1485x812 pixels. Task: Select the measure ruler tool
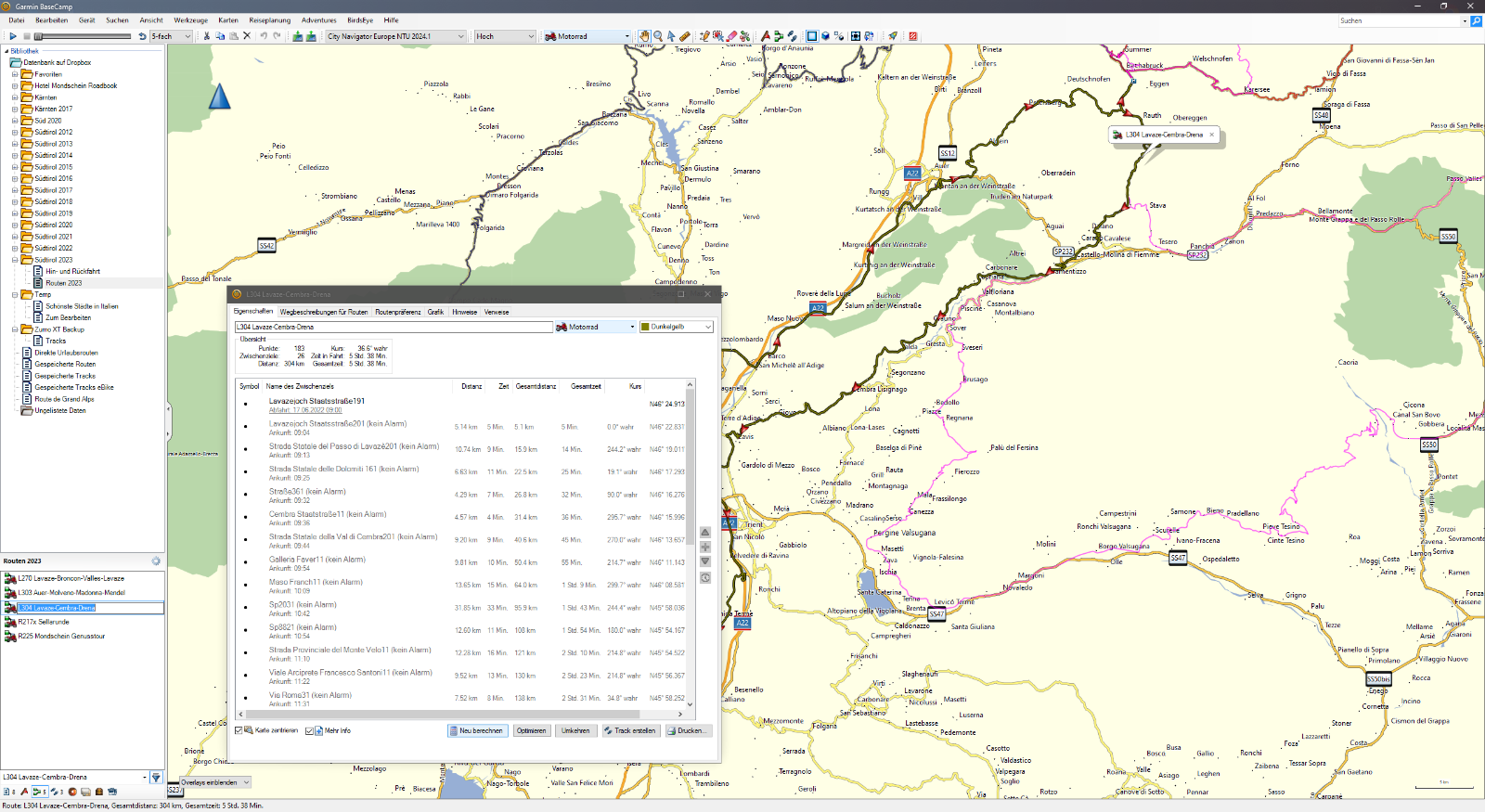pos(685,36)
